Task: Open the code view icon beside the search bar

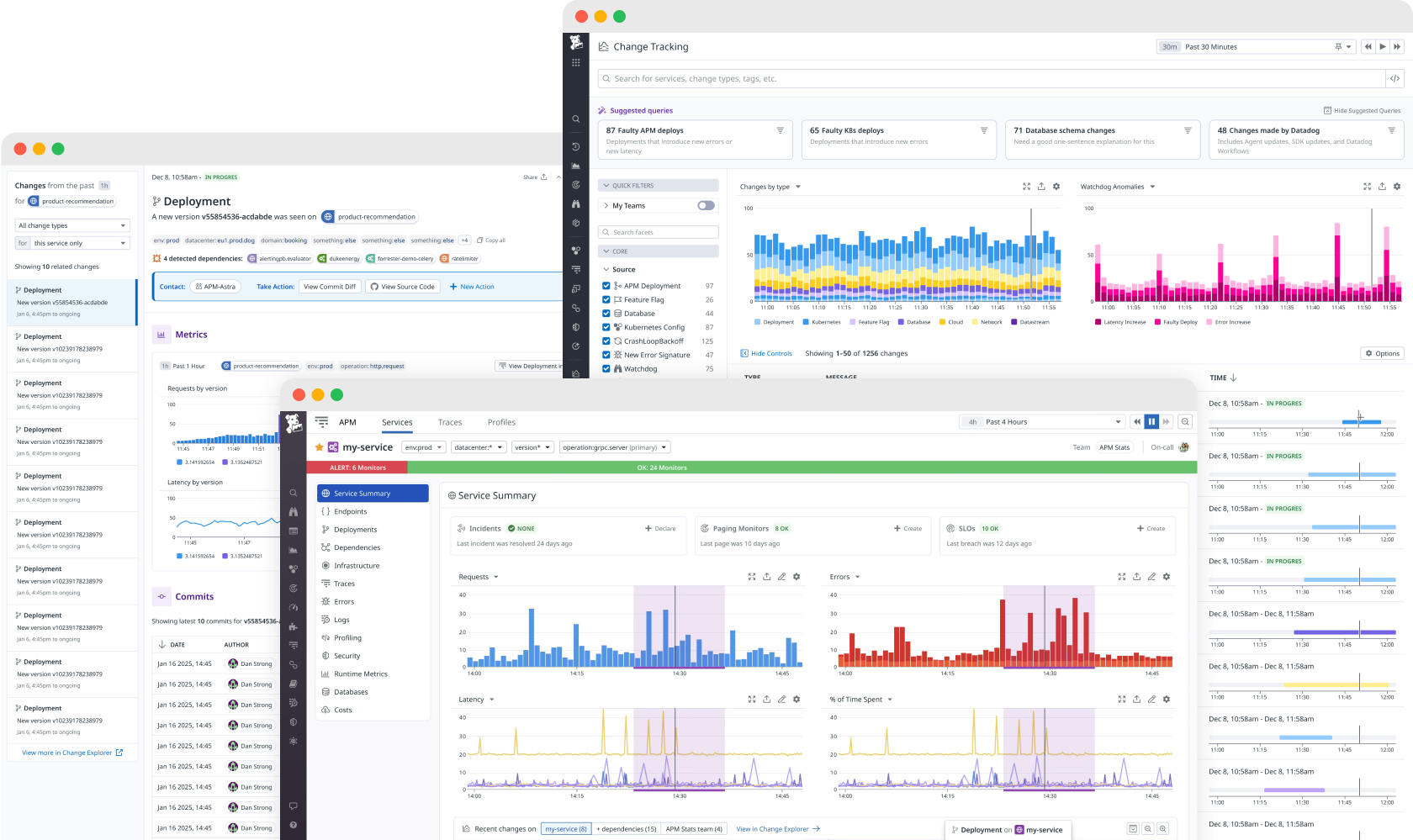Action: pos(1394,79)
